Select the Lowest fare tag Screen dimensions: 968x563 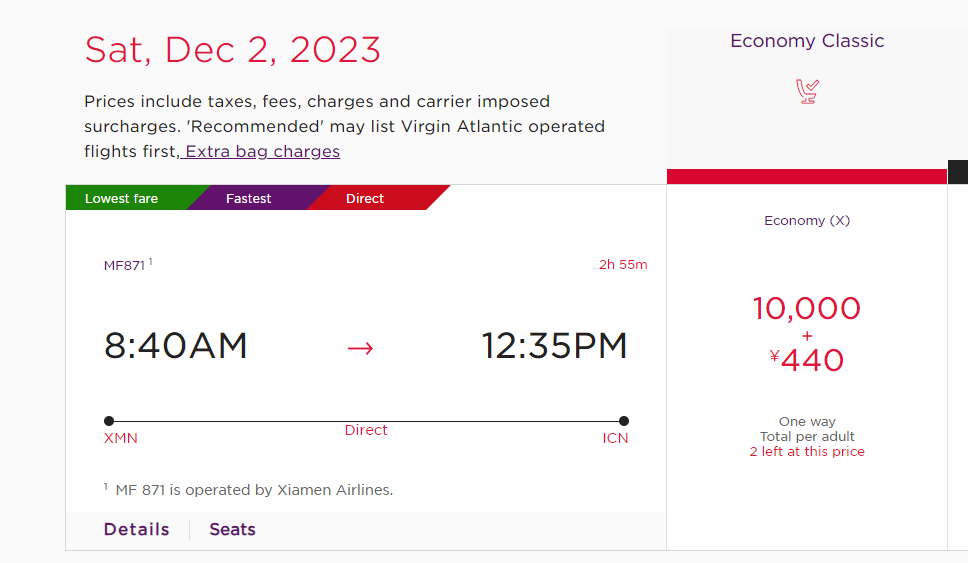tap(122, 198)
